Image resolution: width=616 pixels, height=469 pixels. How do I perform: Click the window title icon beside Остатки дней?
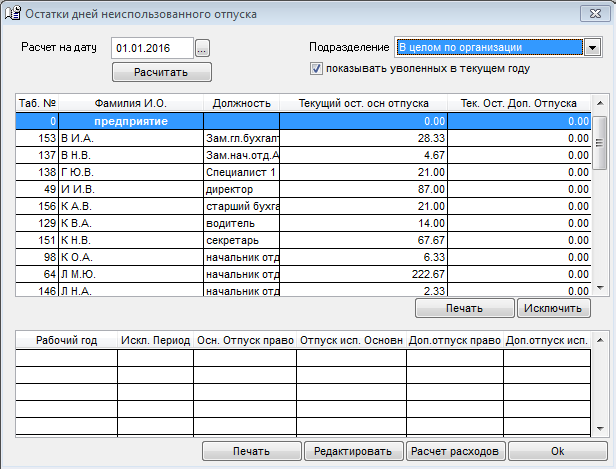tap(13, 13)
